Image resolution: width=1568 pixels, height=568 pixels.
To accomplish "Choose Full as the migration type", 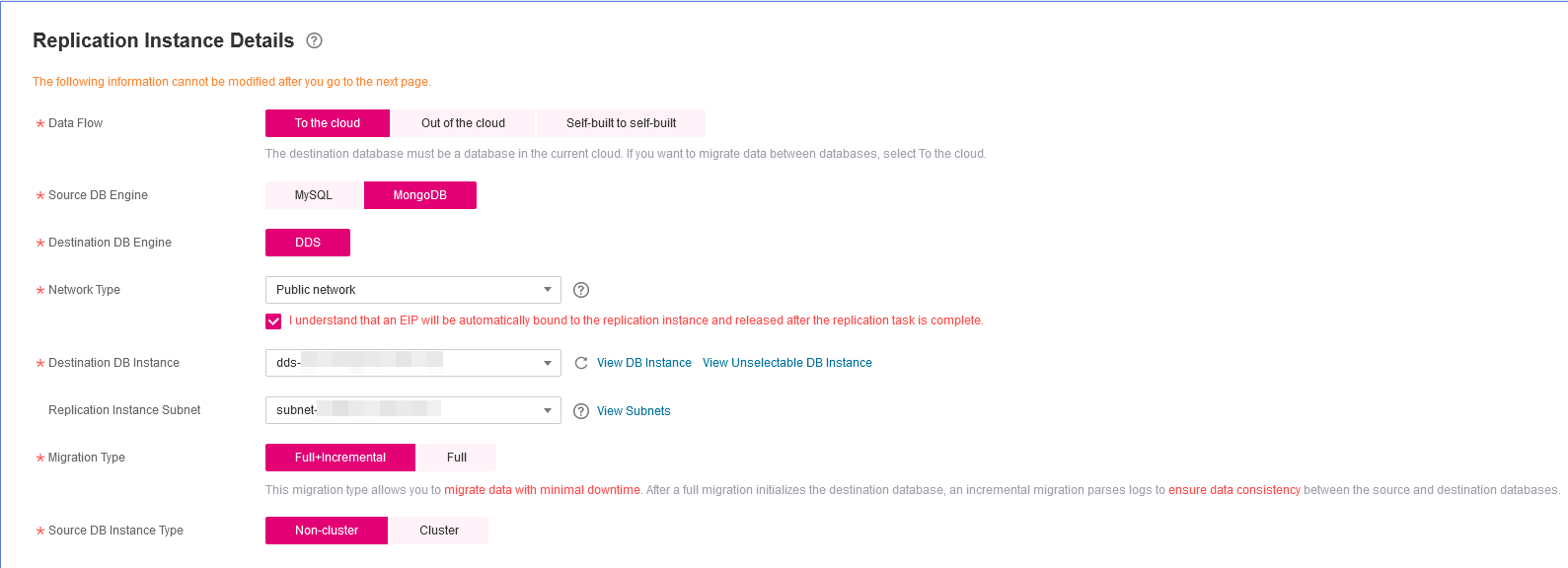I will pyautogui.click(x=457, y=457).
